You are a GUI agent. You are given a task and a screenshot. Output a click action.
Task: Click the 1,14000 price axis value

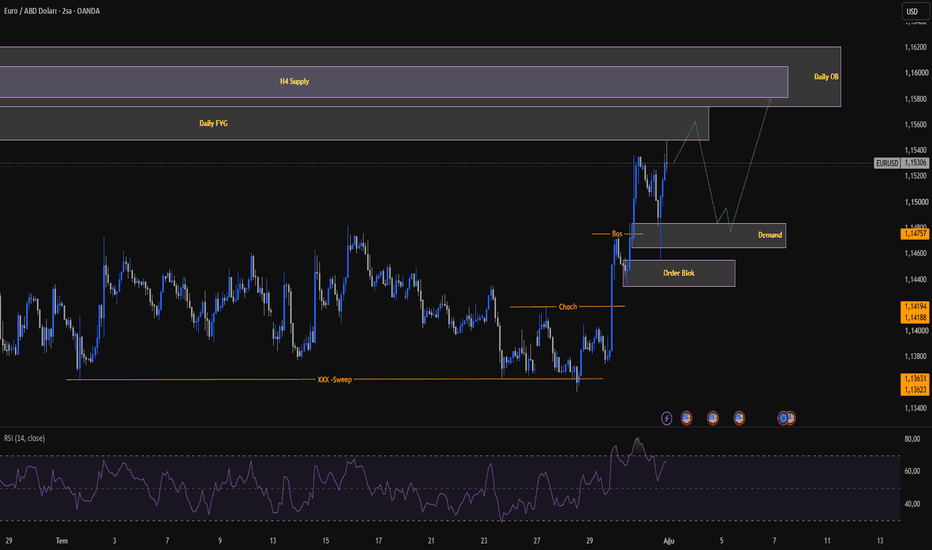pos(915,331)
